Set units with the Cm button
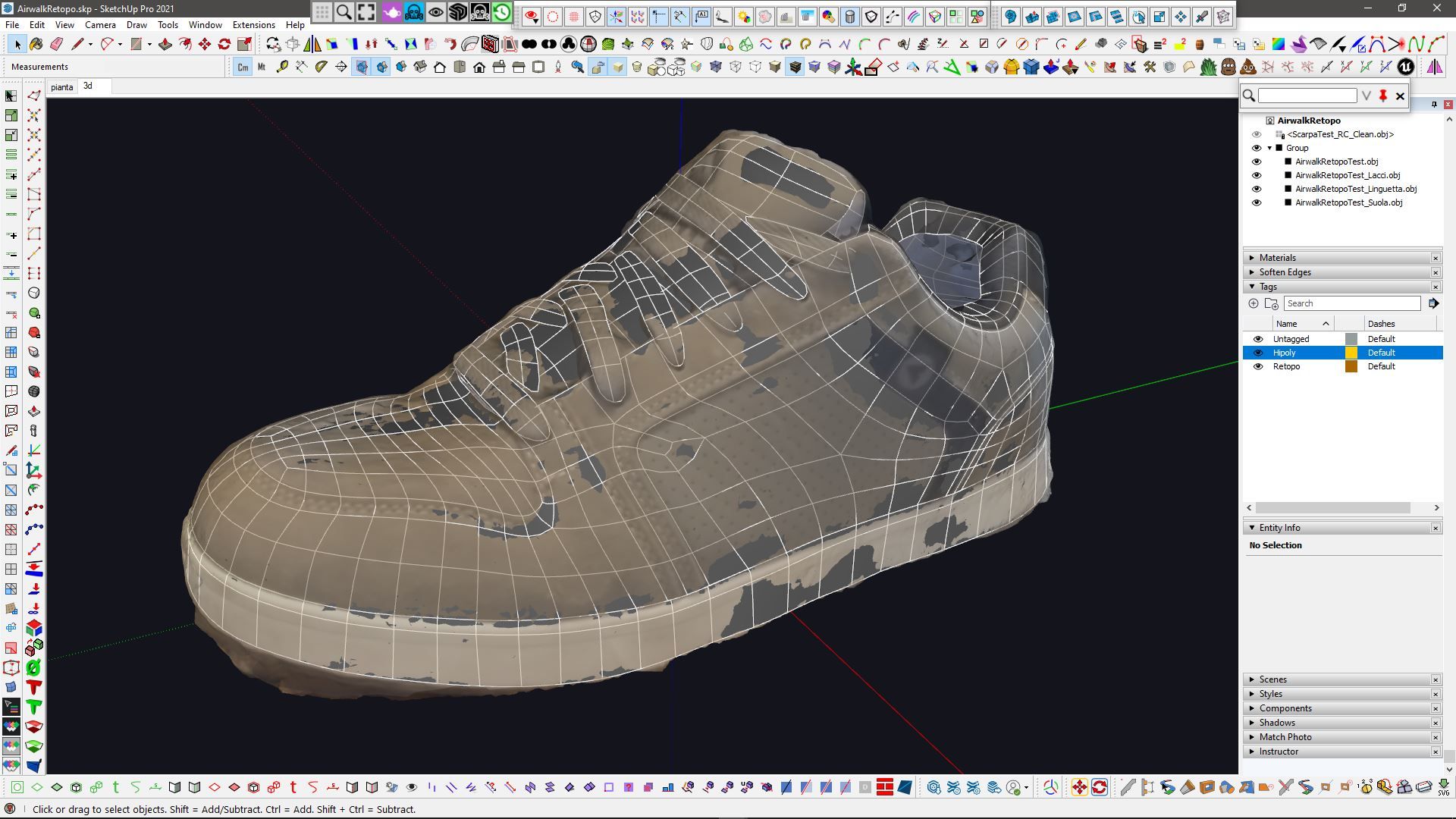Image resolution: width=1456 pixels, height=819 pixels. [x=243, y=67]
